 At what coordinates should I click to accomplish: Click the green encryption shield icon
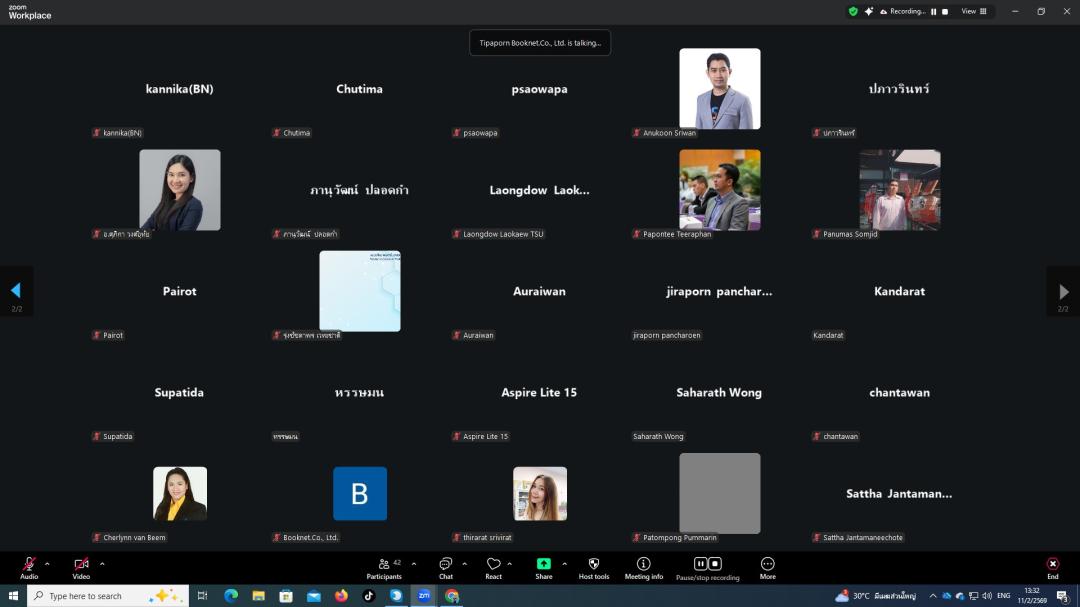point(853,11)
